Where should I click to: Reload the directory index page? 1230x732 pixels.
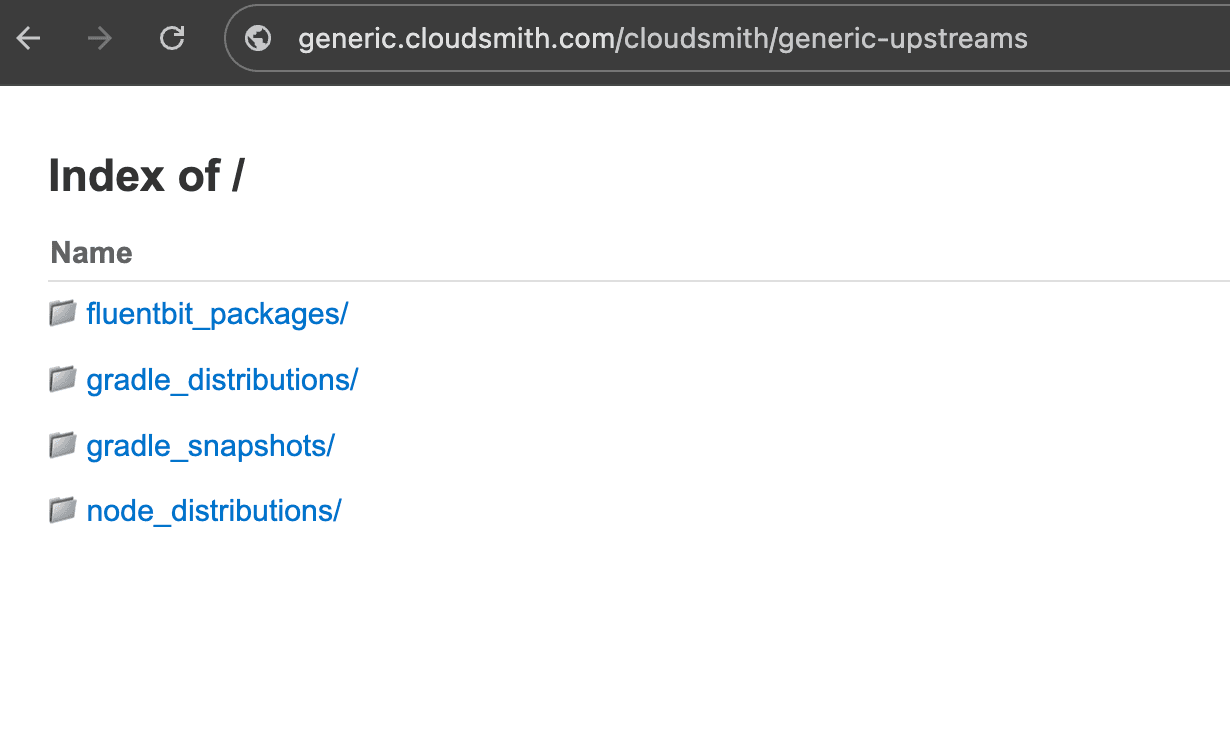[170, 38]
